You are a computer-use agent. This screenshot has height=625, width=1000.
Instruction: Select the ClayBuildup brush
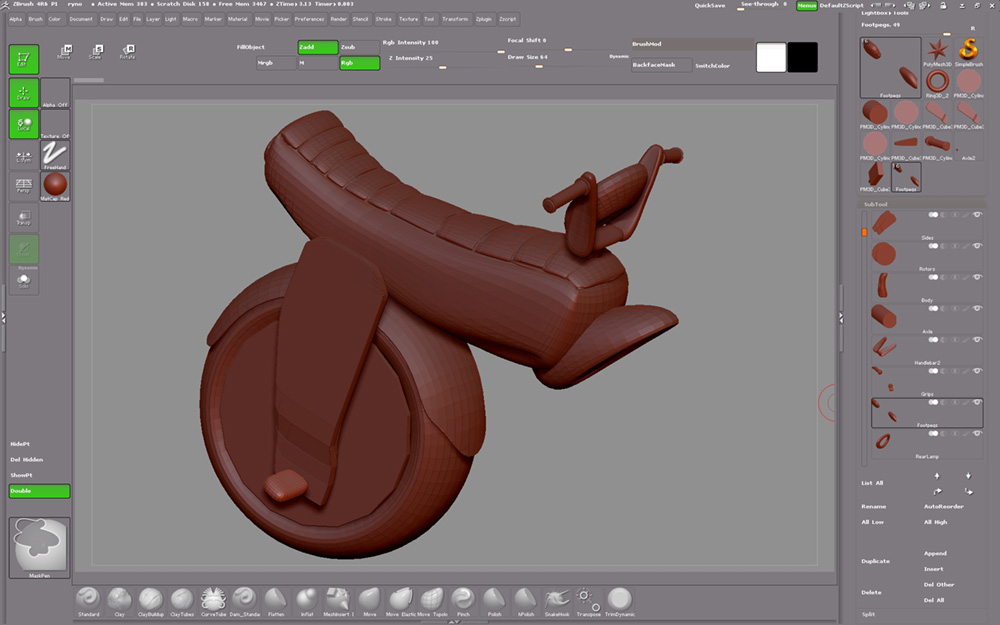coord(150,600)
